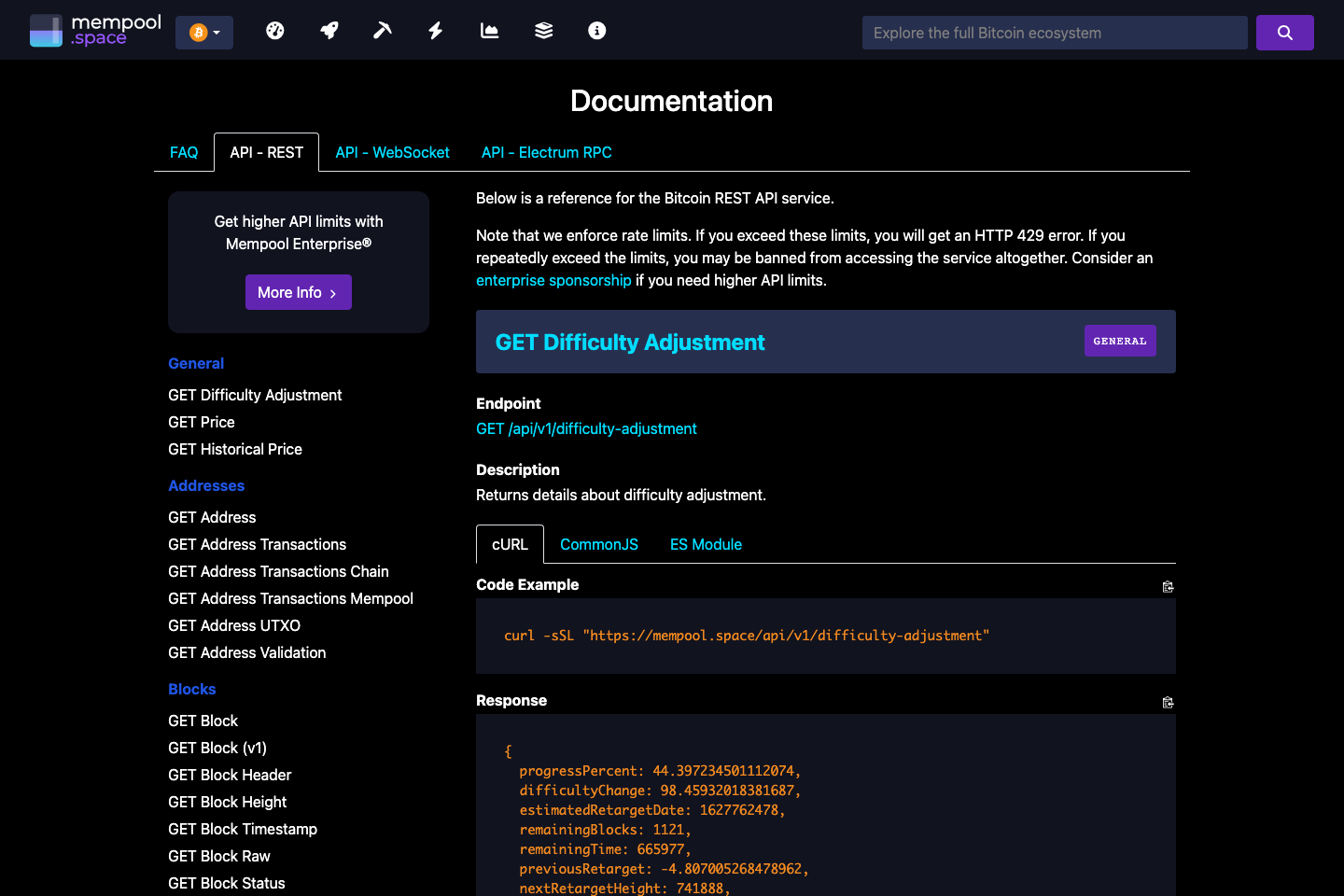Open the info documentation icon
Screen dimensions: 1344x896
(596, 31)
